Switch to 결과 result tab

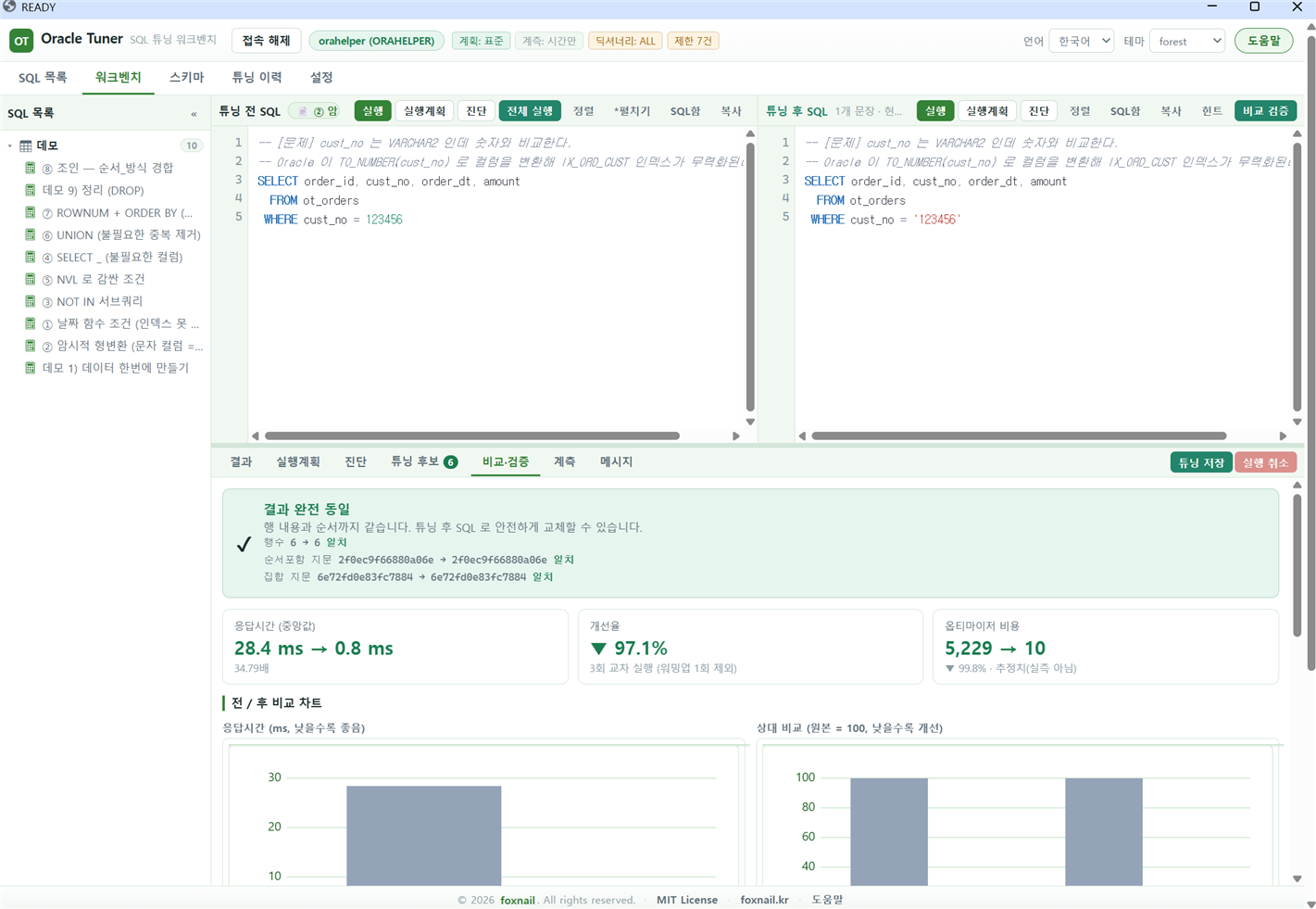click(241, 461)
